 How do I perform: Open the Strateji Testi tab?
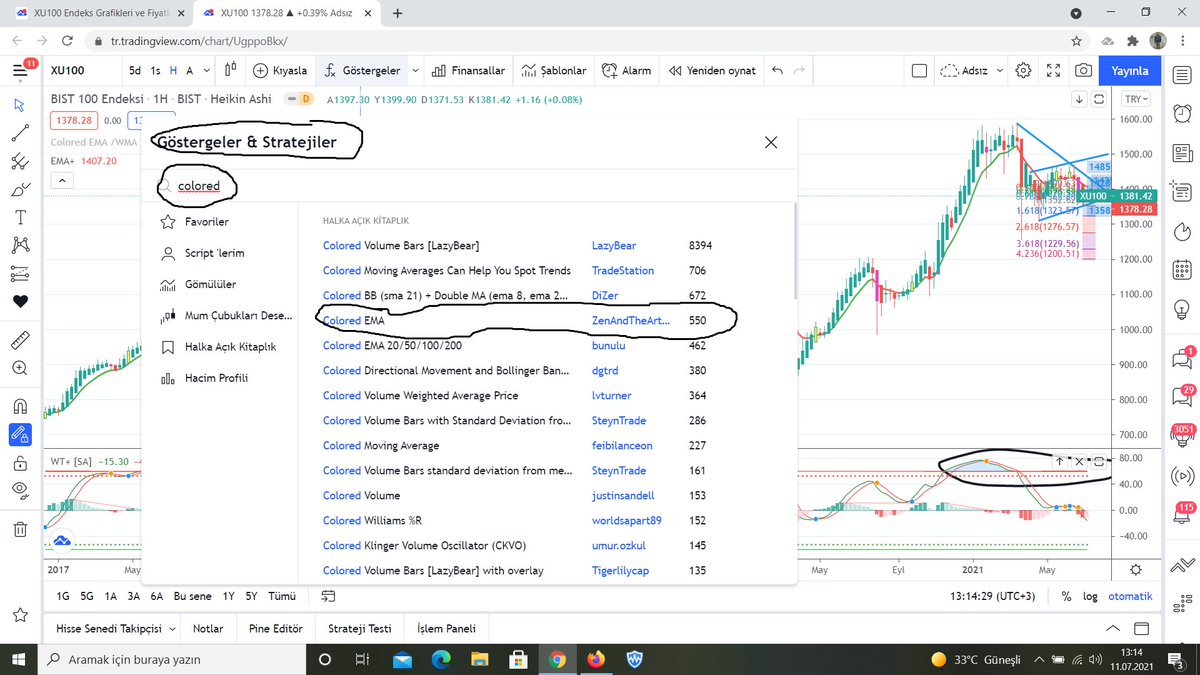pos(360,629)
